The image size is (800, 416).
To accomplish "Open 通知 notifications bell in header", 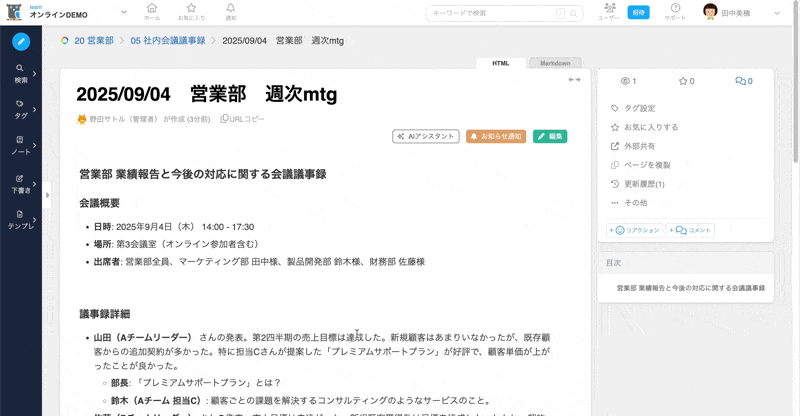I will [231, 12].
